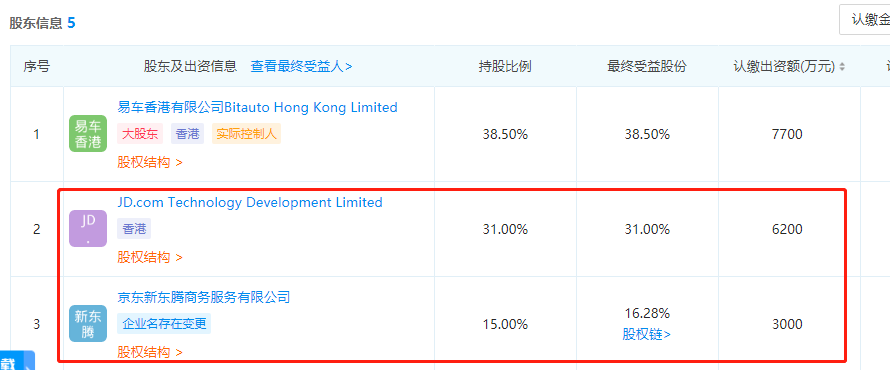This screenshot has width=890, height=370.
Task: Click the 香港 tag under JD.com
Action: click(x=135, y=229)
